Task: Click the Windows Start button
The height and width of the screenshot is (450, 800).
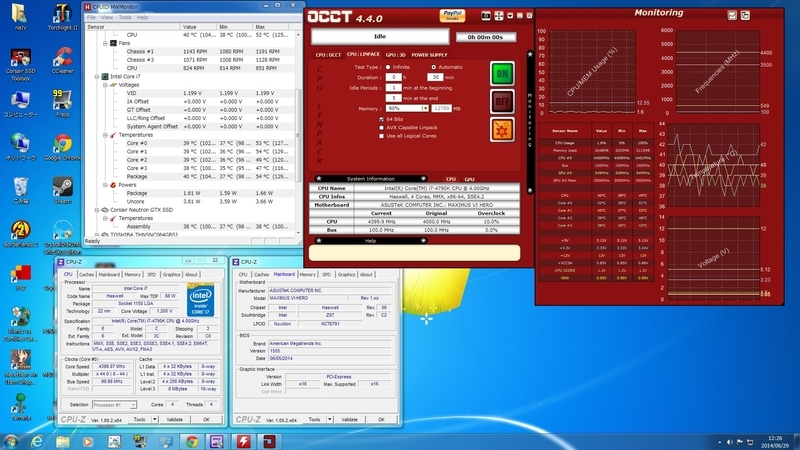Action: tap(11, 441)
